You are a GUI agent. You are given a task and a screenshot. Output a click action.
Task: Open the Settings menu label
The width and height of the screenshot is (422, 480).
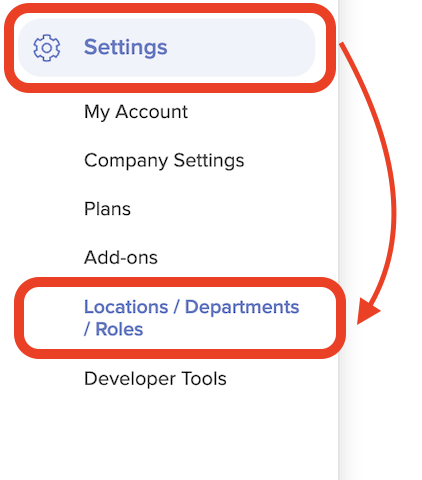(x=125, y=47)
